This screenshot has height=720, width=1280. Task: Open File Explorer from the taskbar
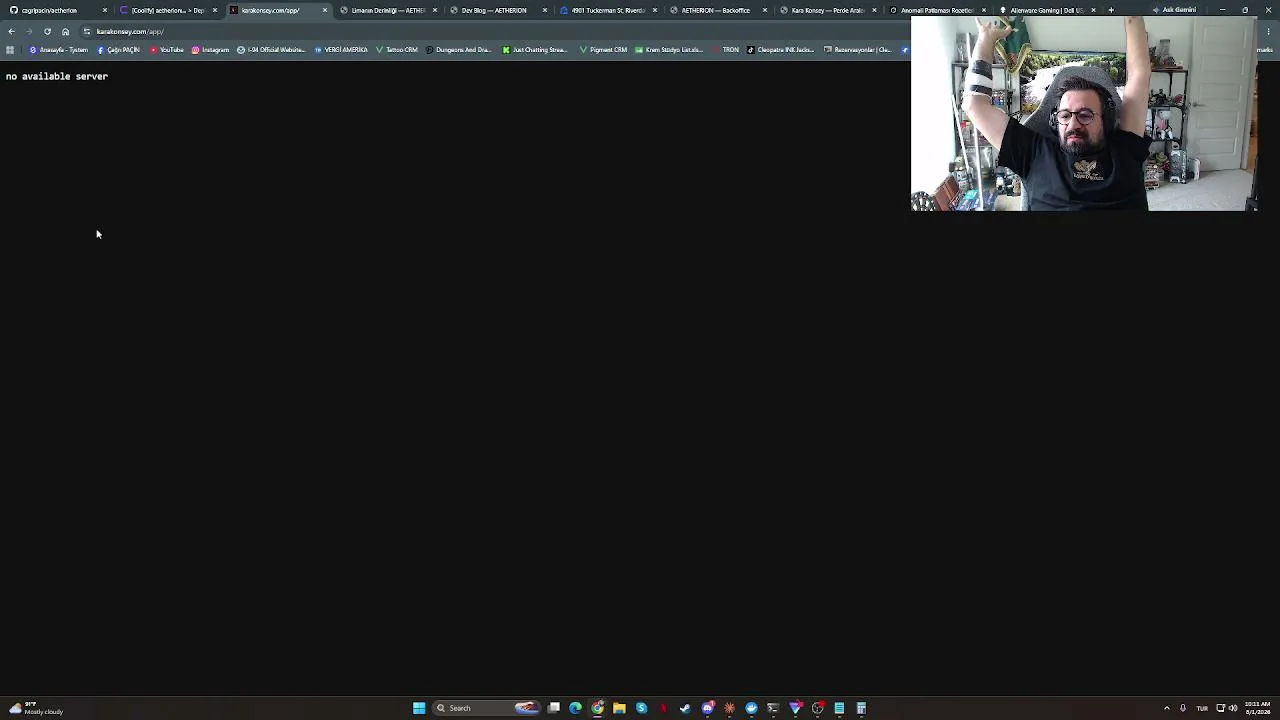tap(619, 708)
